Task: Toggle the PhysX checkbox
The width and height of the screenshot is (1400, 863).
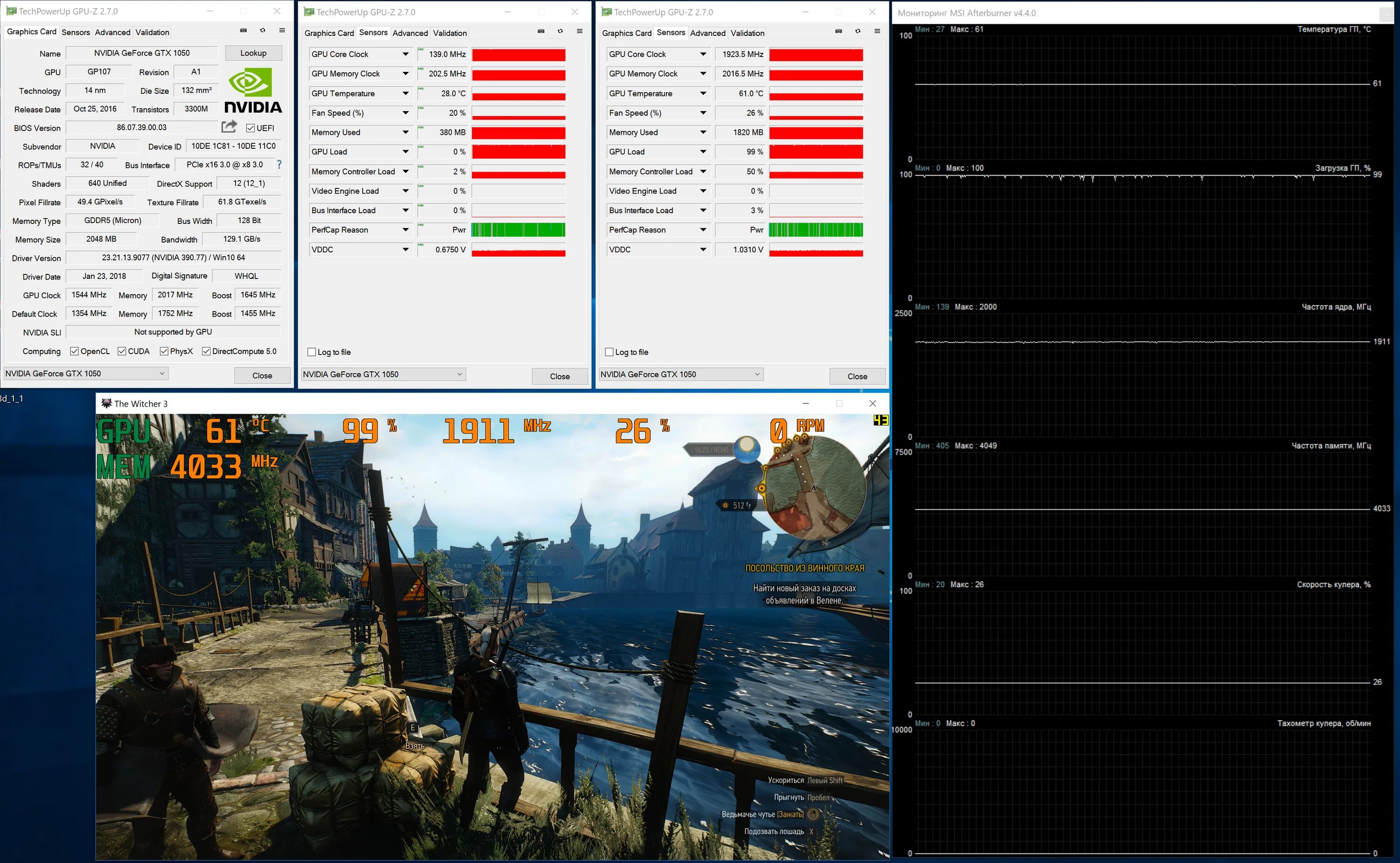Action: click(x=164, y=351)
